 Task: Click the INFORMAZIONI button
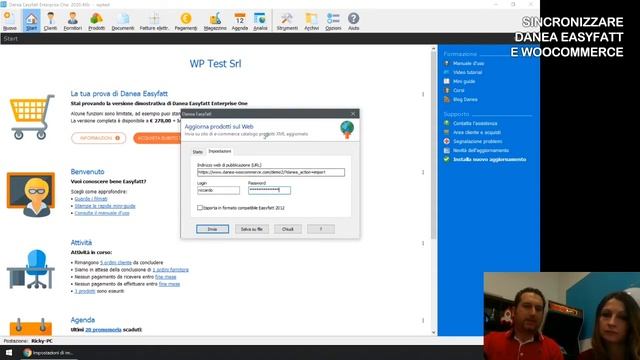pyautogui.click(x=99, y=138)
